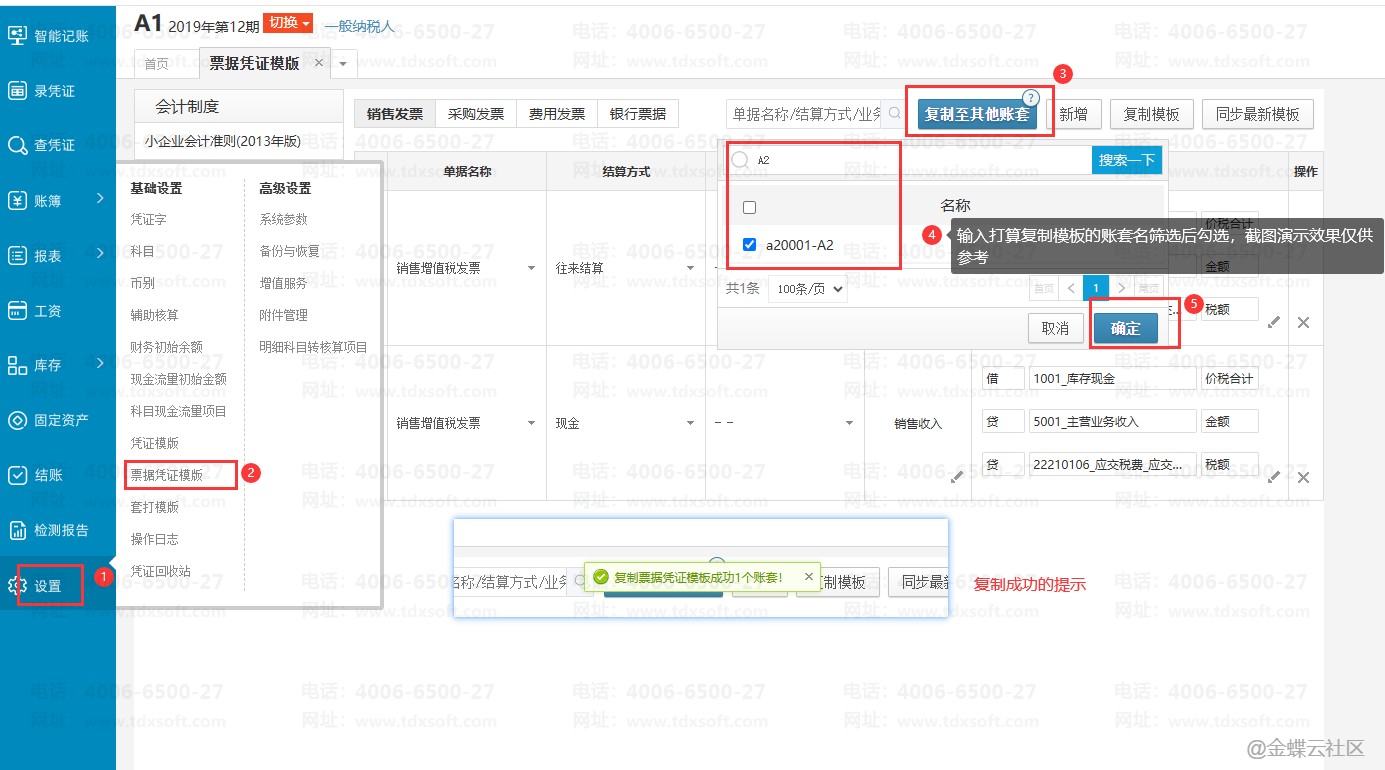This screenshot has height=770, width=1385.
Task: Click the 设置 gear icon
Action: [x=17, y=586]
